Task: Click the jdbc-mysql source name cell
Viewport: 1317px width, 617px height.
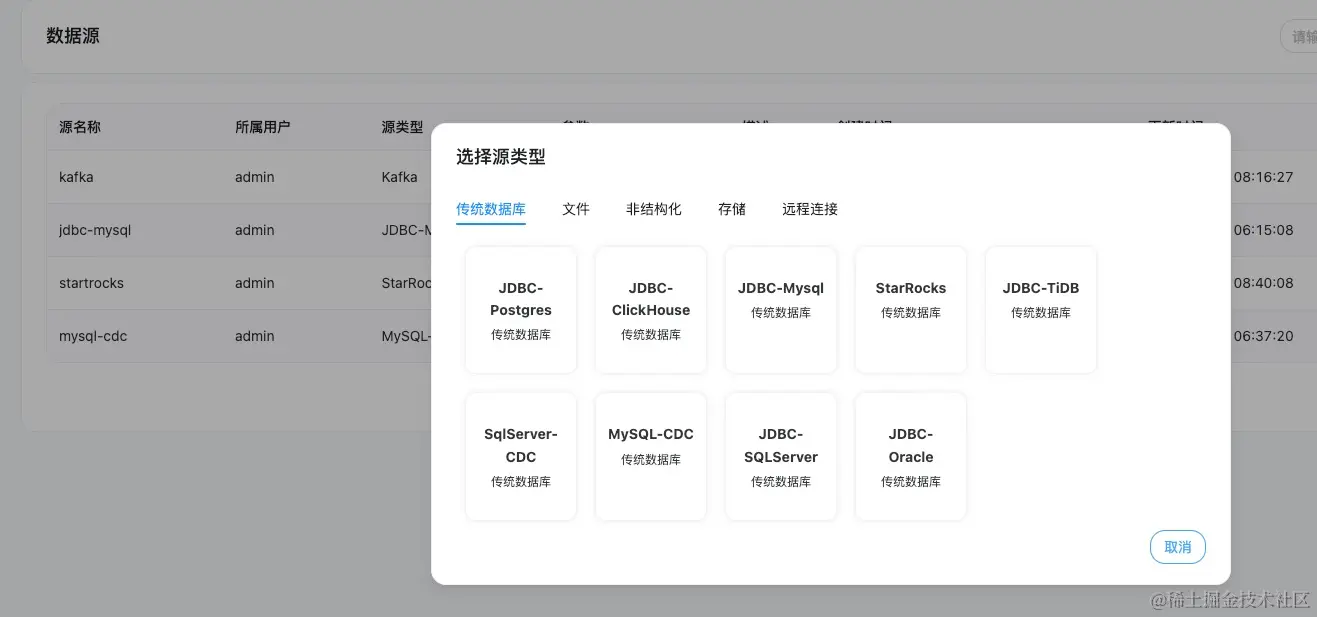Action: tap(95, 230)
